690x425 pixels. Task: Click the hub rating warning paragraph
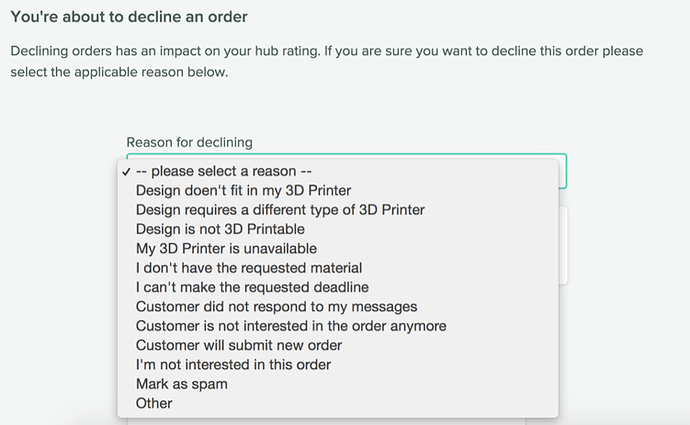tap(326, 59)
